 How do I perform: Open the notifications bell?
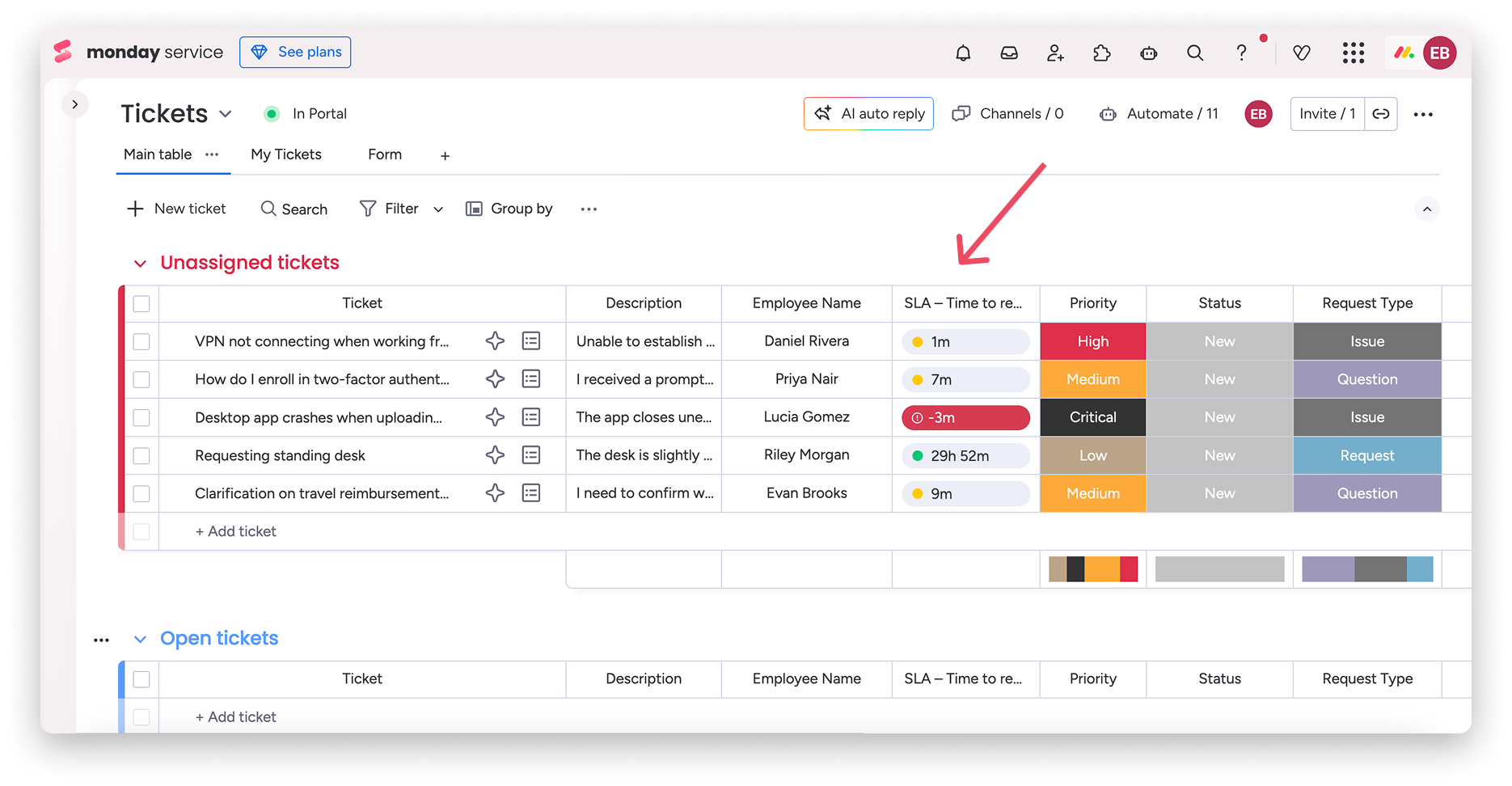pos(963,52)
